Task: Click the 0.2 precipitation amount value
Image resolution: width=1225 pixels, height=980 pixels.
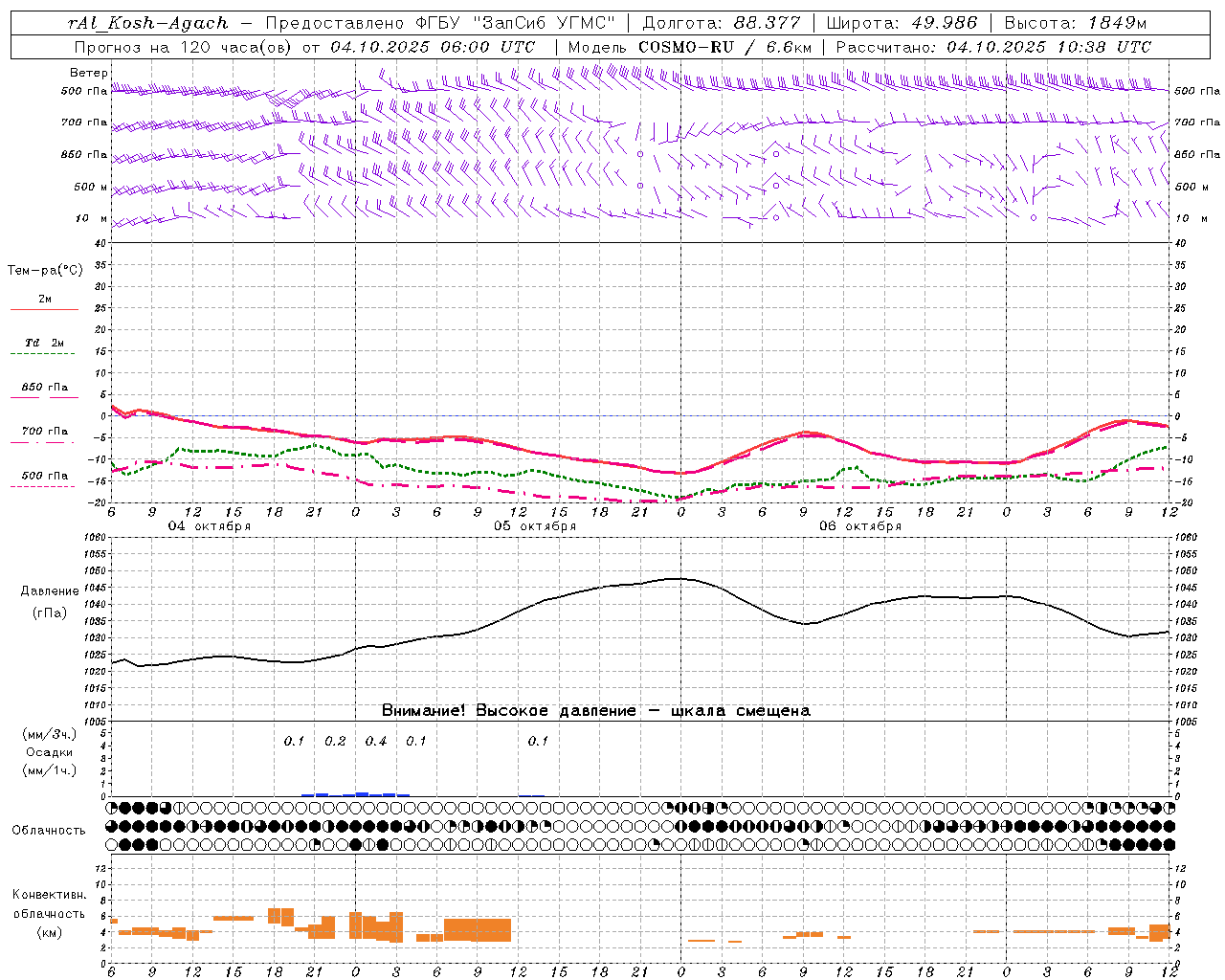Action: [x=335, y=742]
